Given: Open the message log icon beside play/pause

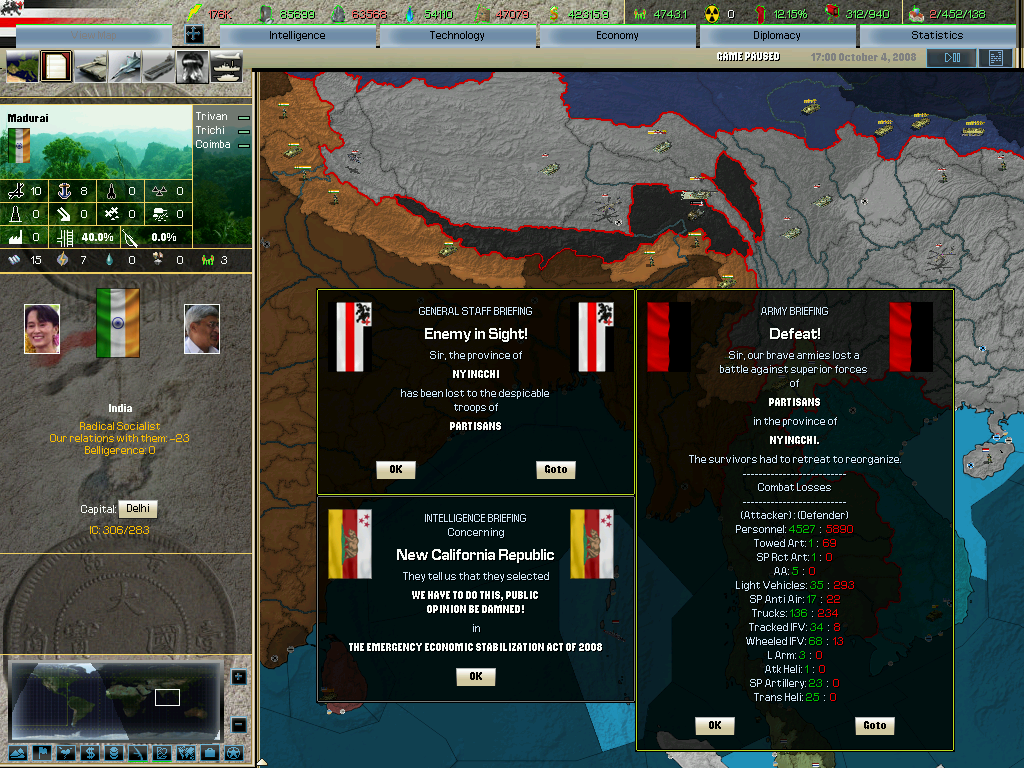Looking at the screenshot, I should 995,58.
